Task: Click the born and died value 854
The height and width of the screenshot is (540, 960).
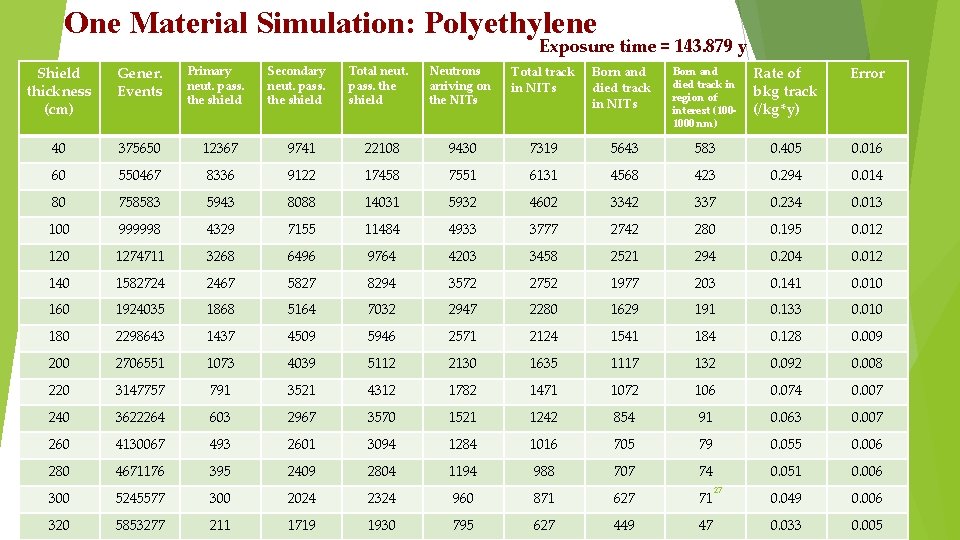Action: (624, 417)
